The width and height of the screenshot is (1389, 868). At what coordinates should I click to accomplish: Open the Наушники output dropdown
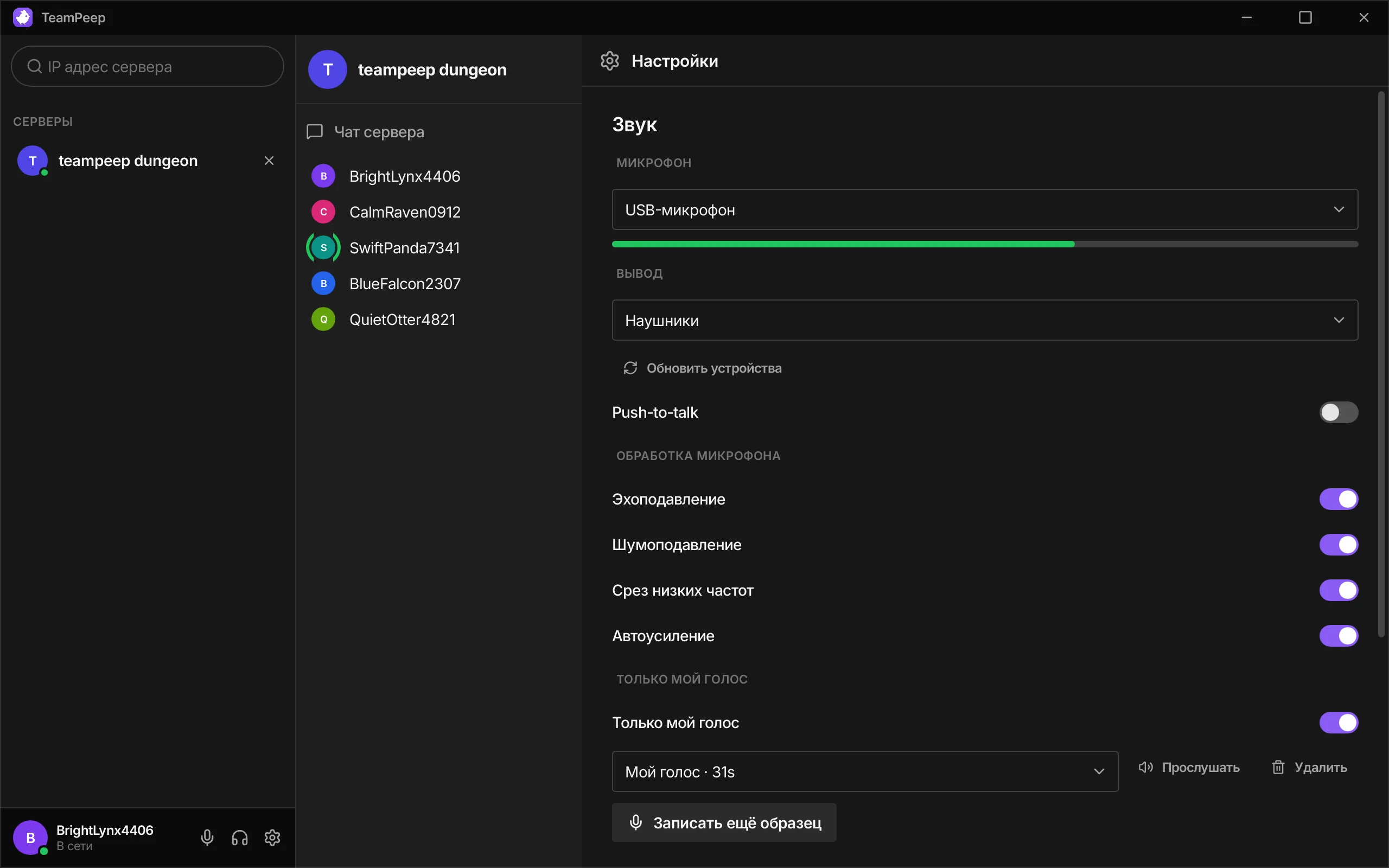(x=985, y=320)
